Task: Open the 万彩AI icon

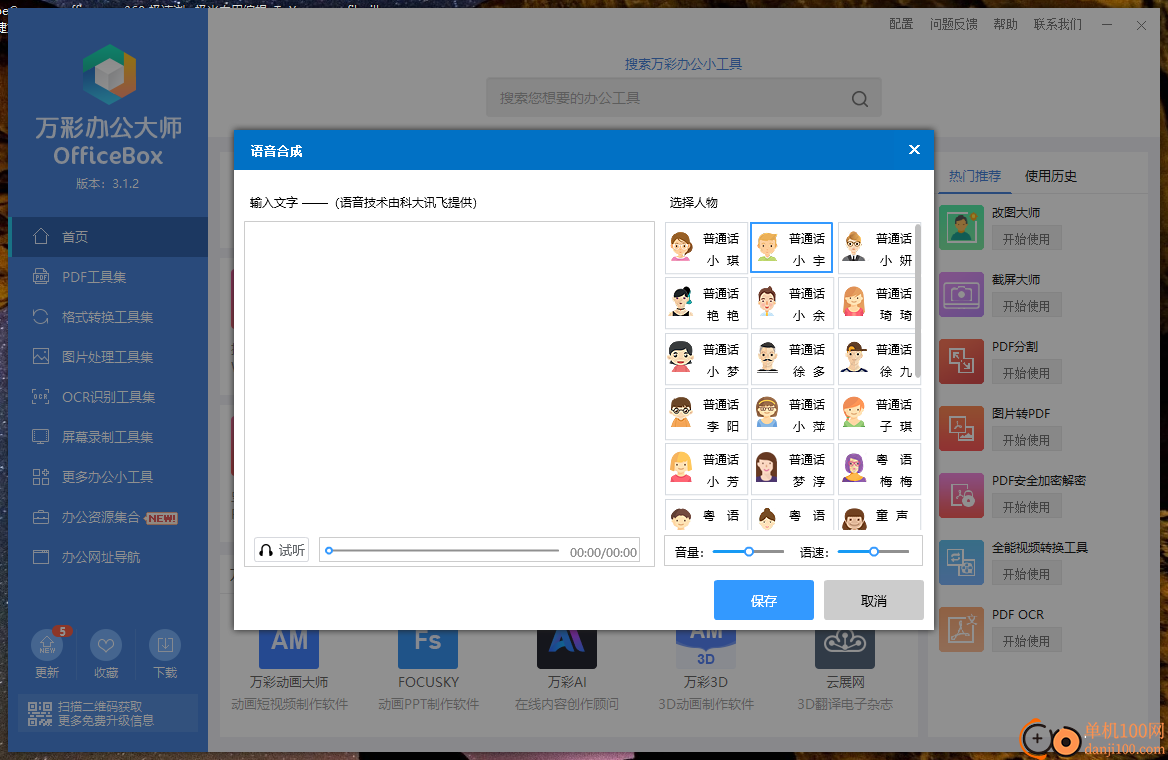Action: pyautogui.click(x=567, y=648)
